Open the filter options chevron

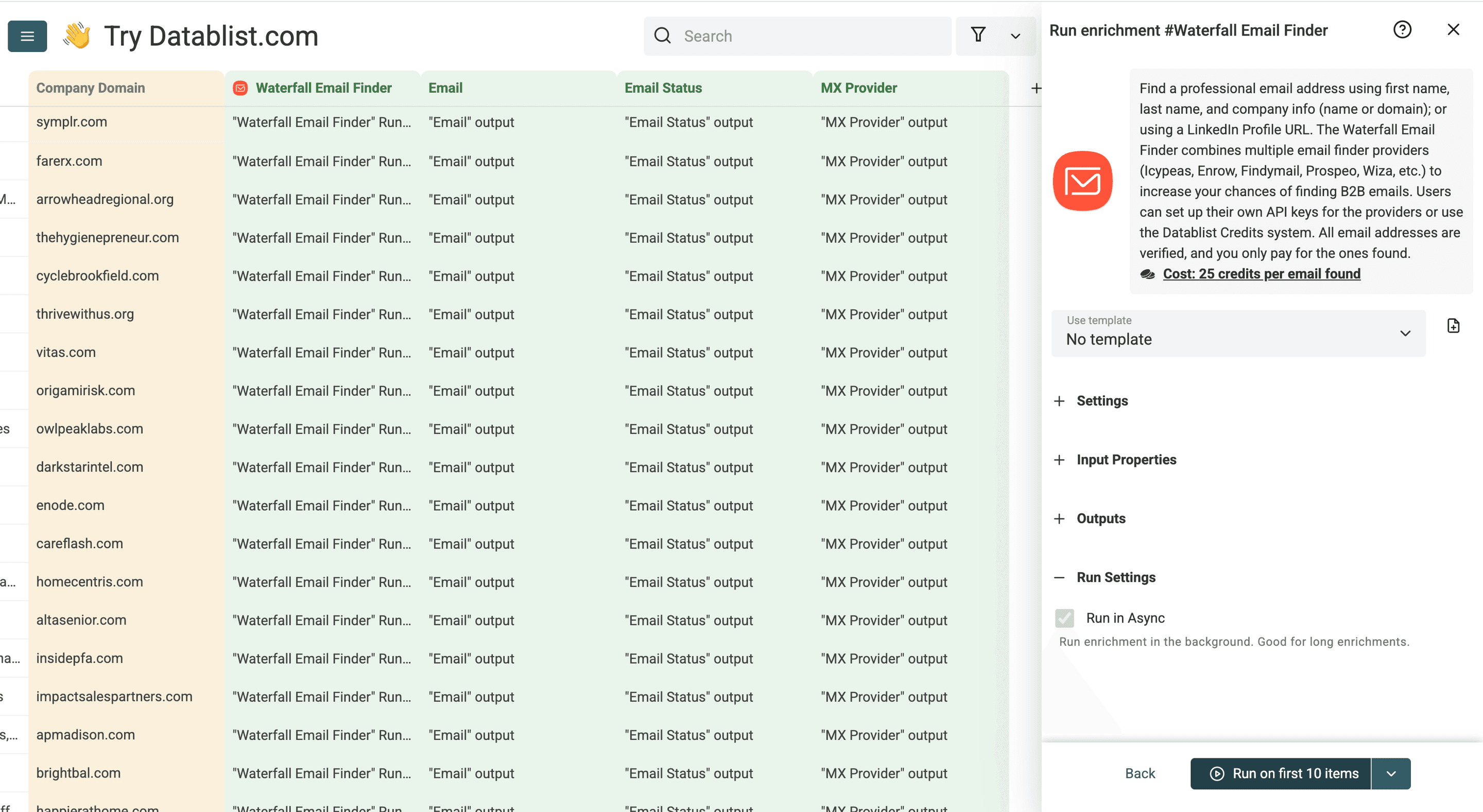pos(1015,36)
